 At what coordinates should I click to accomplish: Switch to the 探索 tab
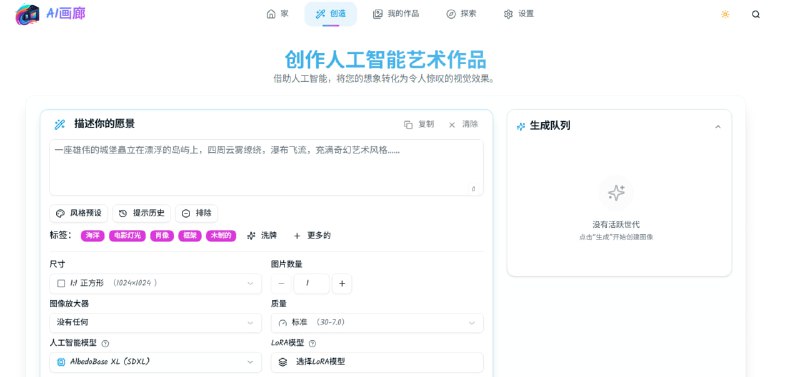click(x=461, y=14)
